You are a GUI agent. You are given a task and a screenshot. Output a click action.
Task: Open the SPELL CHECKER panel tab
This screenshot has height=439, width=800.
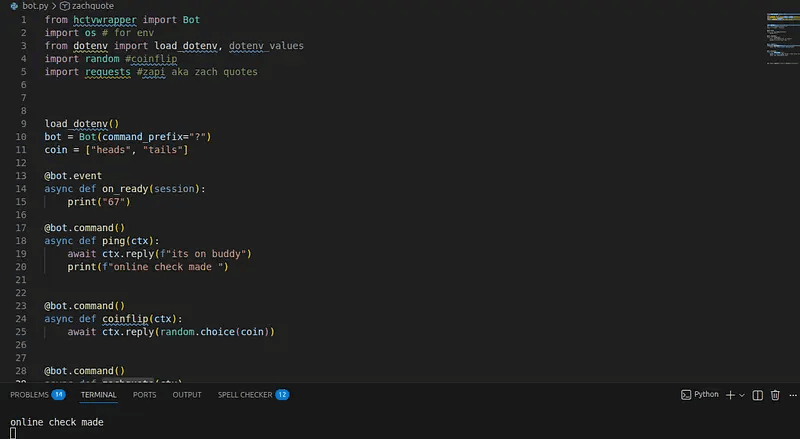click(x=245, y=395)
